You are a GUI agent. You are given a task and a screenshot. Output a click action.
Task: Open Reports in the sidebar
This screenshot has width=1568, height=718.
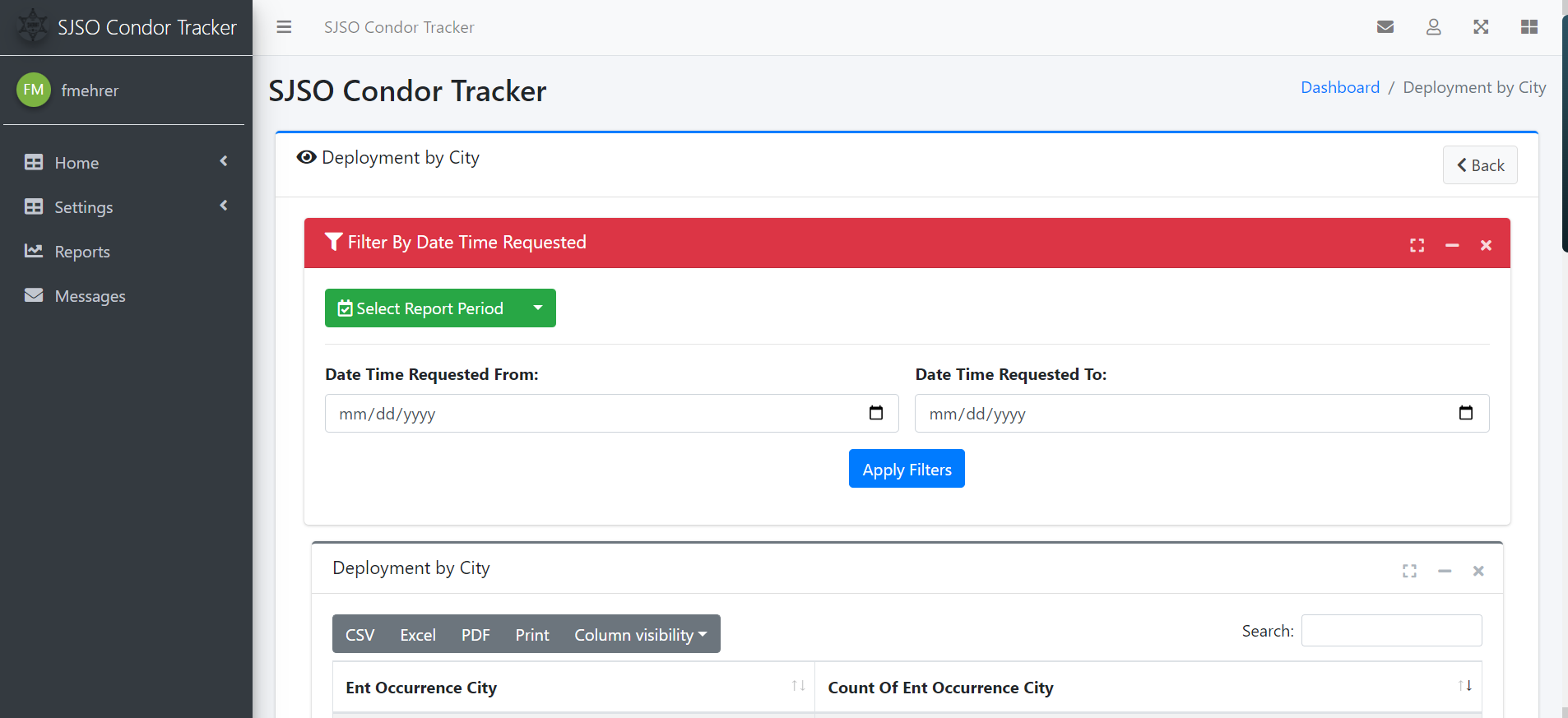tap(82, 252)
